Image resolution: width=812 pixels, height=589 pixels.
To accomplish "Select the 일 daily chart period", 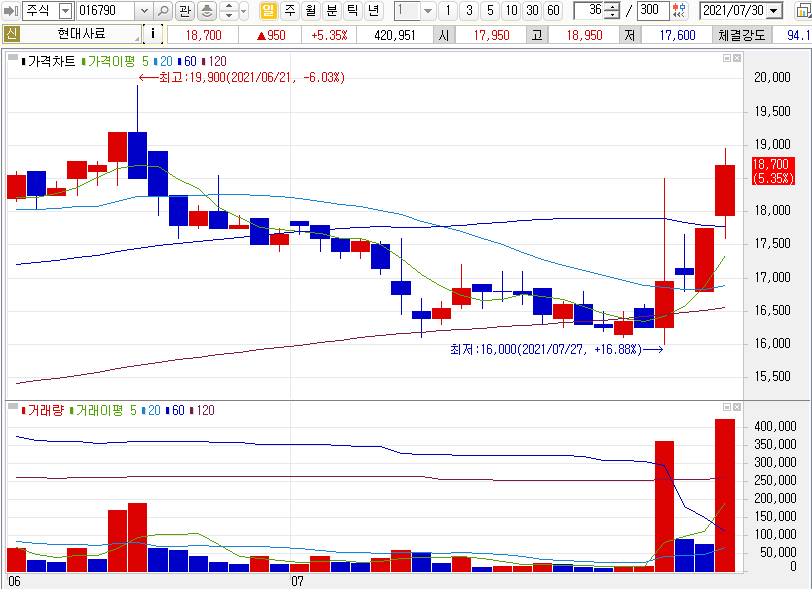I will [x=268, y=10].
